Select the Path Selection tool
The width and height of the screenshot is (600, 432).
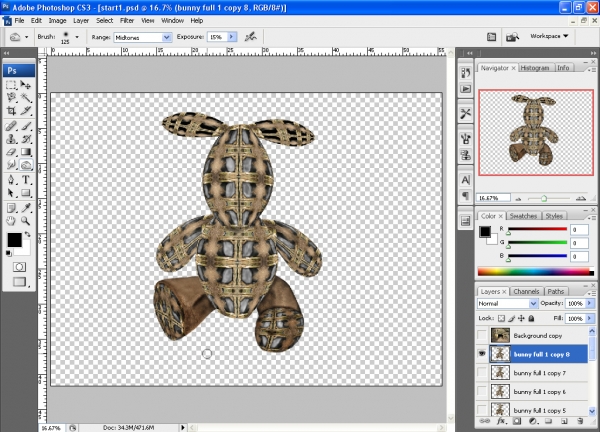[x=11, y=193]
